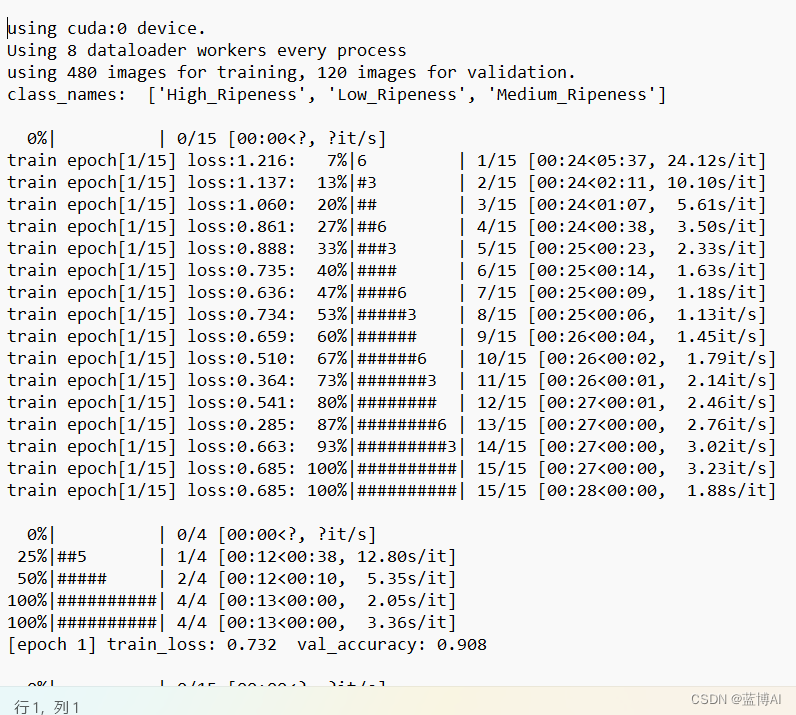Click the line and column status indicator
796x715 pixels.
point(46,707)
